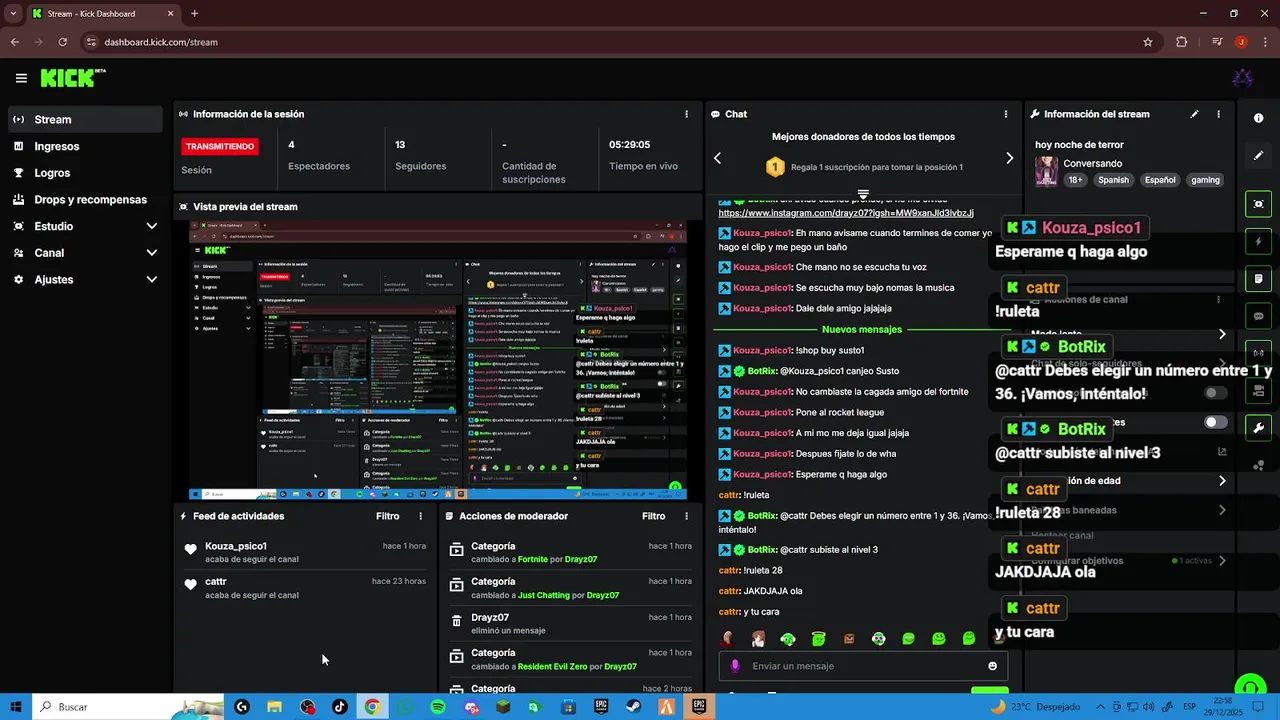The height and width of the screenshot is (720, 1280).
Task: Collapse the top donors banner handle
Action: 863,194
